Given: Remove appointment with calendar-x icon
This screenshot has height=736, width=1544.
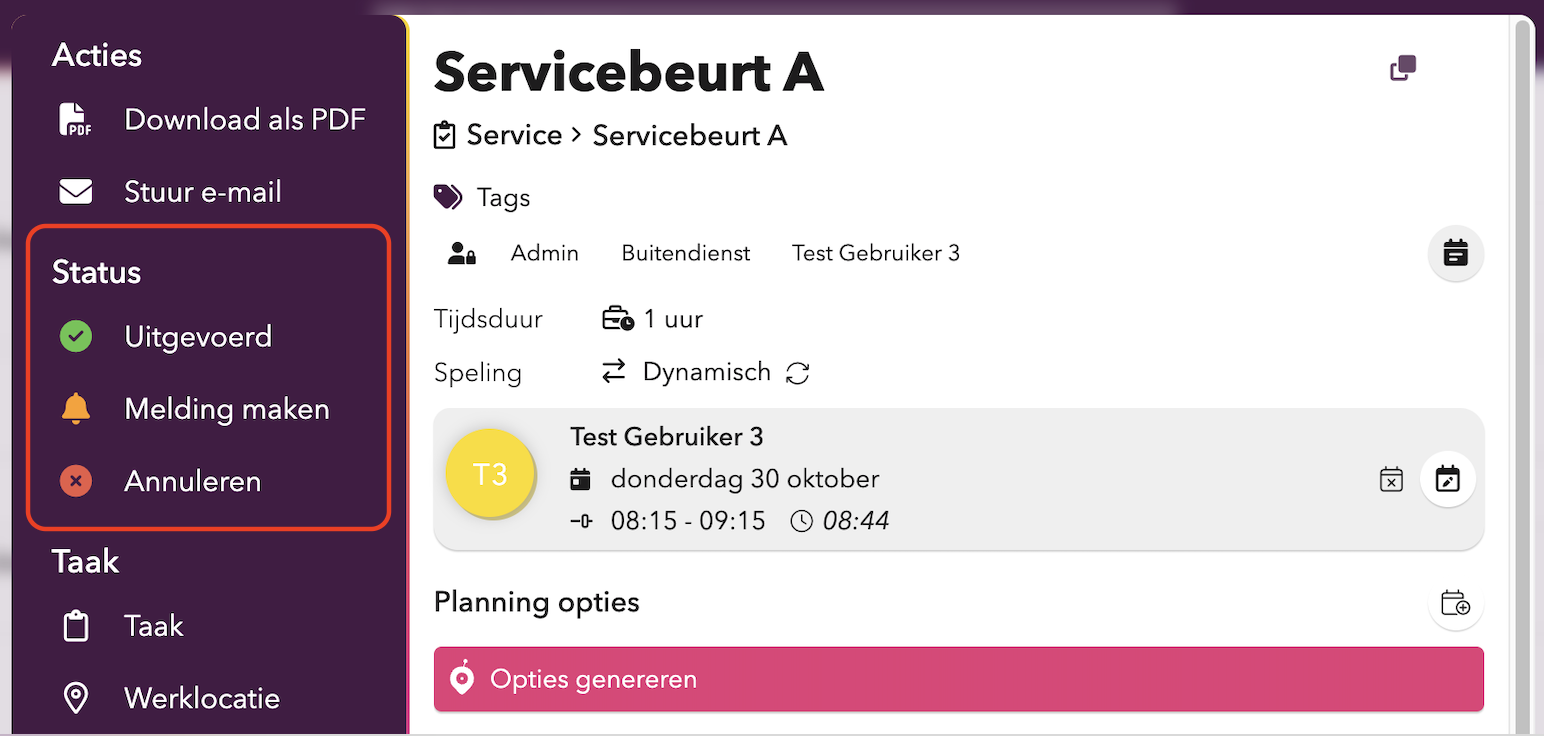Looking at the screenshot, I should pos(1391,479).
